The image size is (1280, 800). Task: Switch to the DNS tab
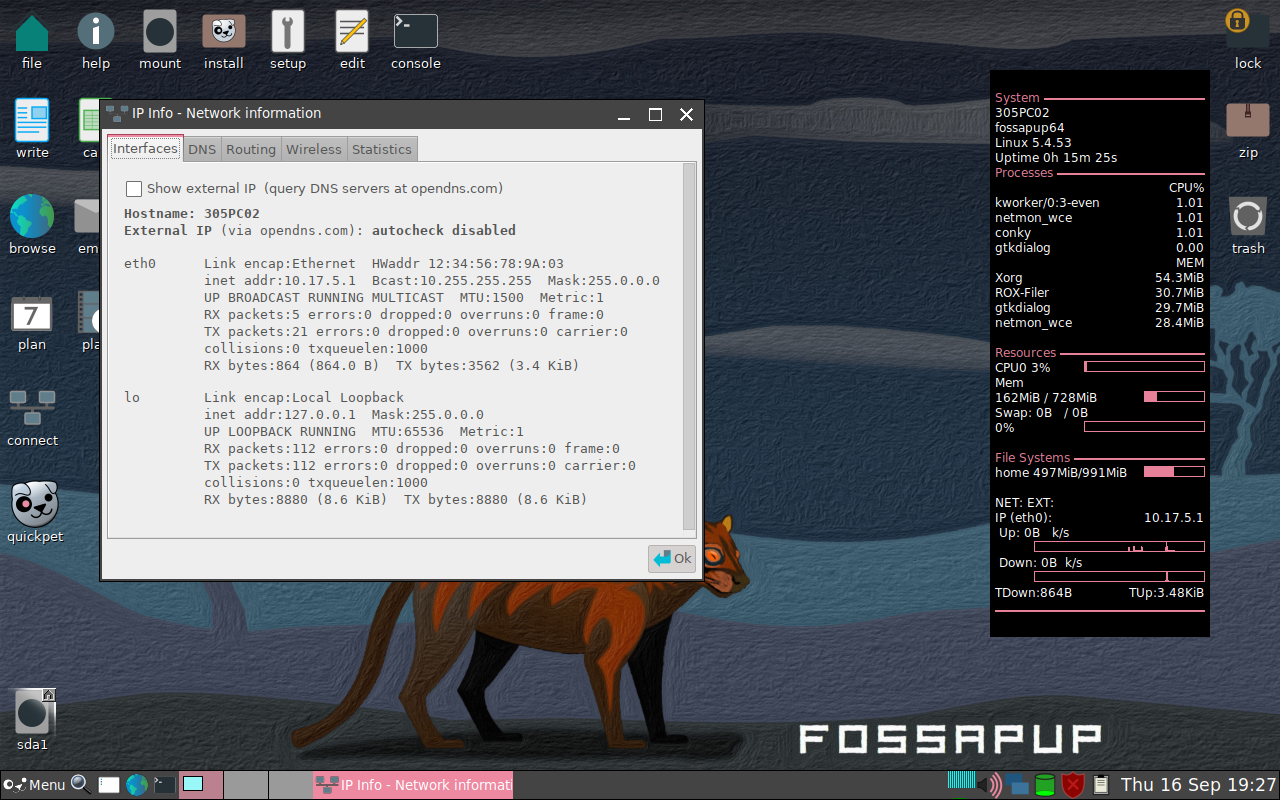pos(202,149)
